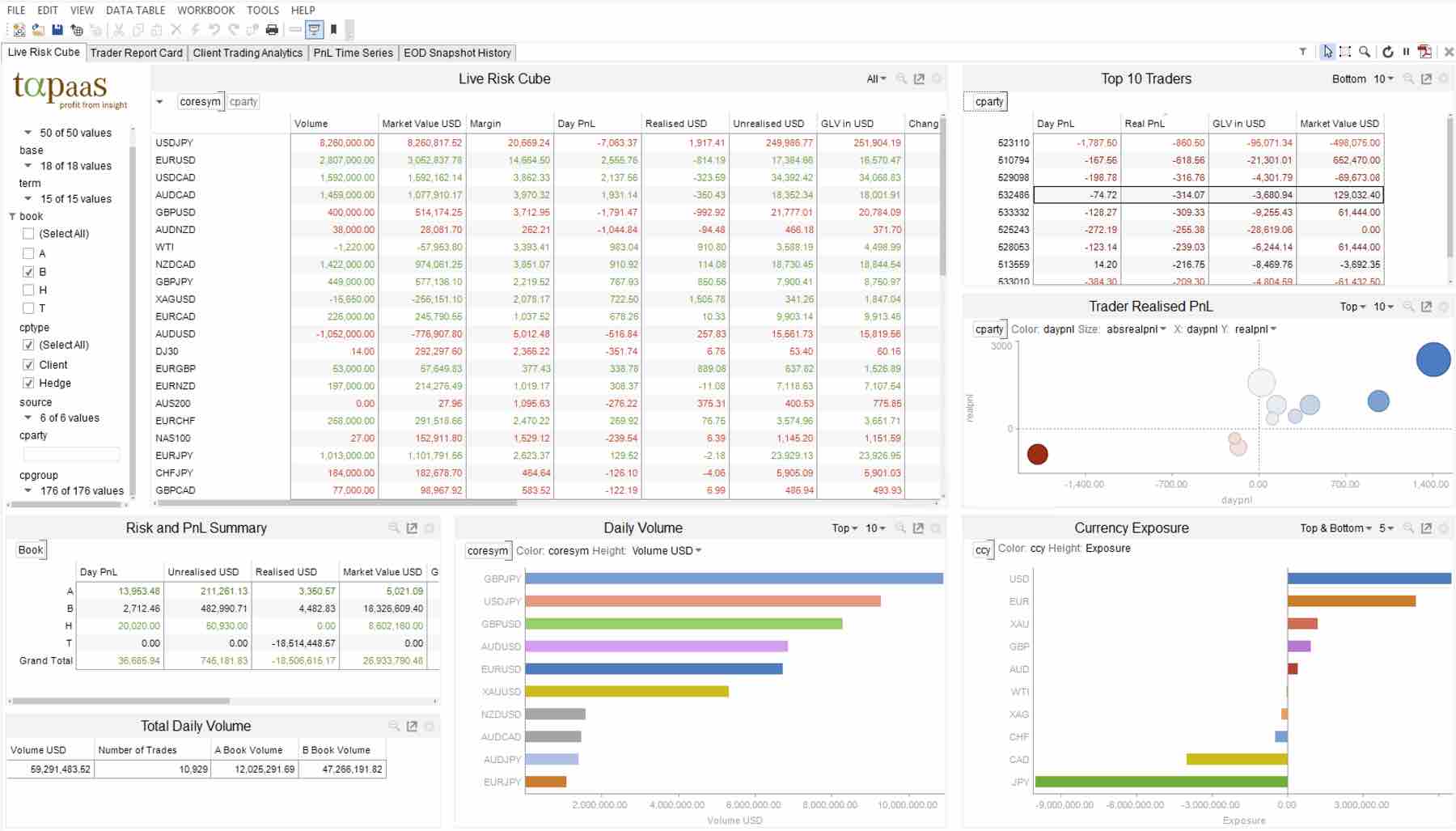
Task: Click the PDF export icon
Action: (x=1424, y=52)
